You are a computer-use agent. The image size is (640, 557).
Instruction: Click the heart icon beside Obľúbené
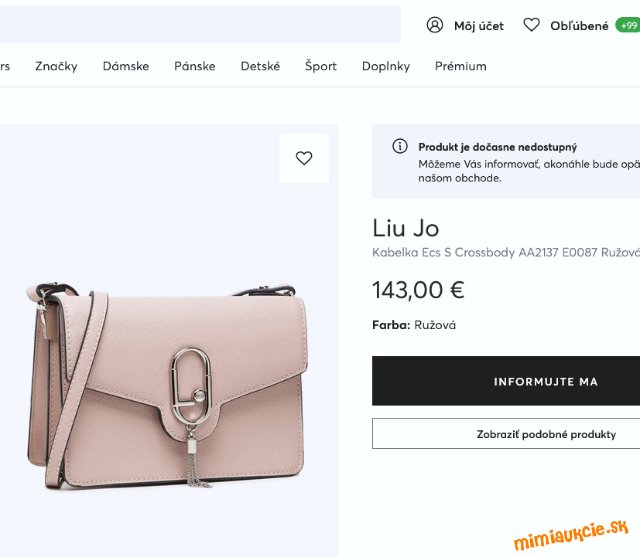point(531,25)
